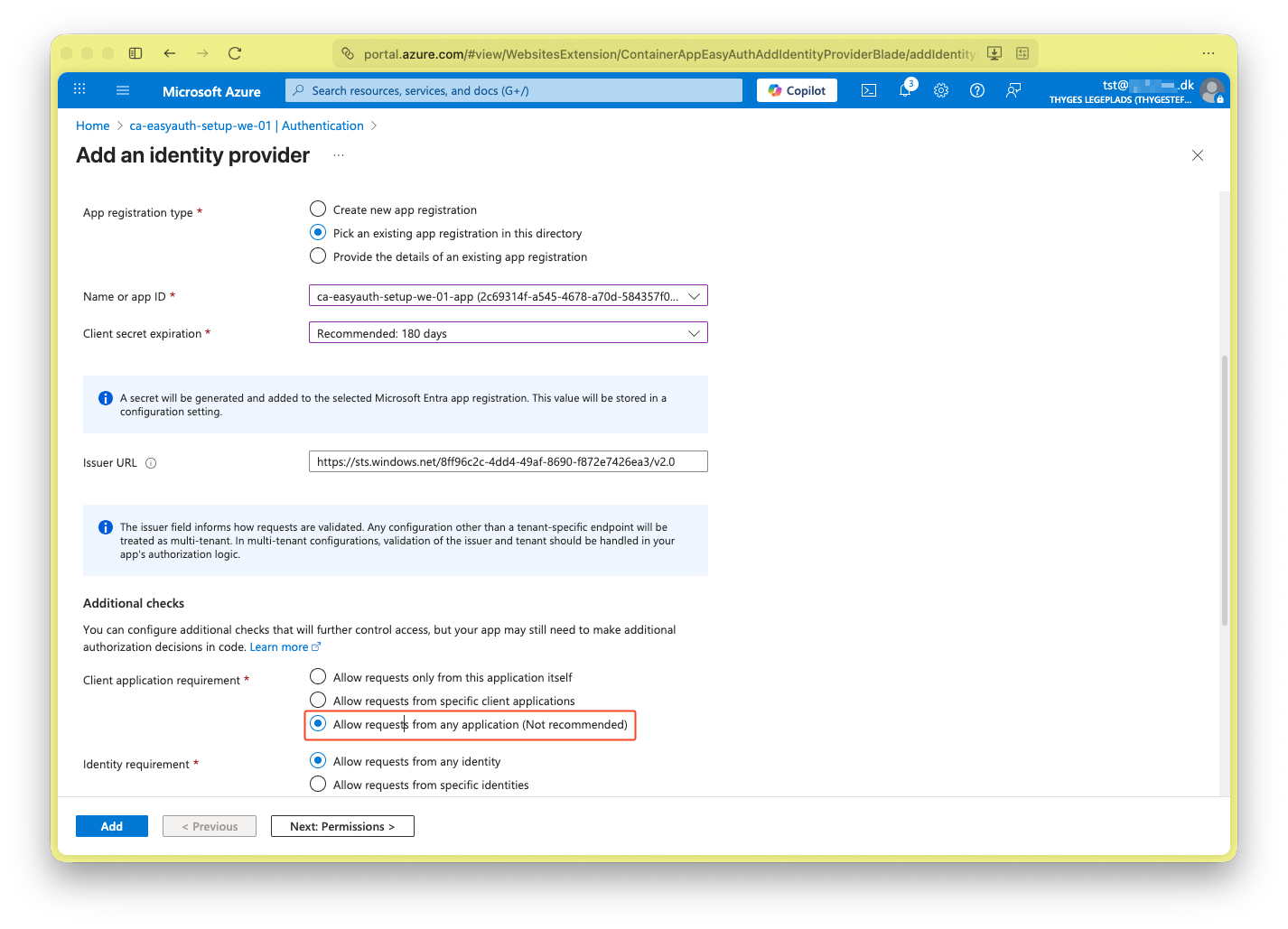This screenshot has width=1288, height=929.
Task: Open the portal hamburger menu
Action: (x=123, y=90)
